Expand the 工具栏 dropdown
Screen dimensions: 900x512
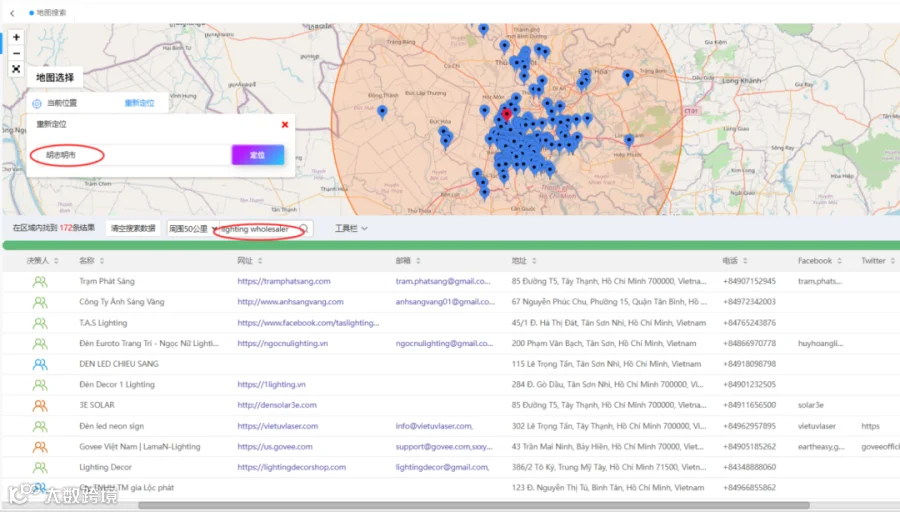point(351,228)
